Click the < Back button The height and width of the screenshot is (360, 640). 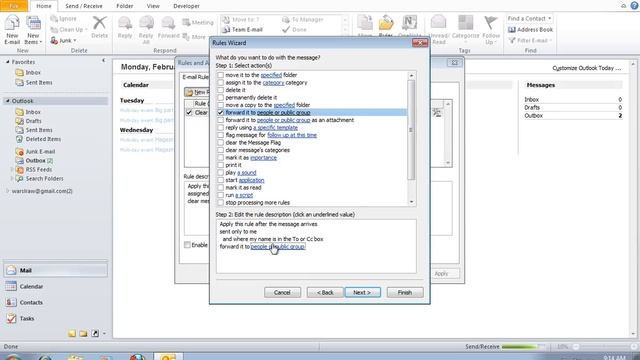pos(325,292)
